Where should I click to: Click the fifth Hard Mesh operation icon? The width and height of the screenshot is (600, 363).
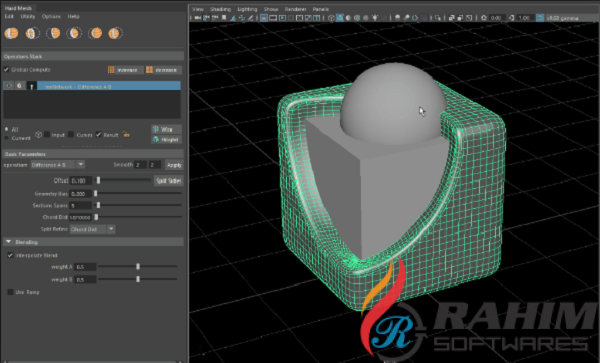(x=95, y=33)
